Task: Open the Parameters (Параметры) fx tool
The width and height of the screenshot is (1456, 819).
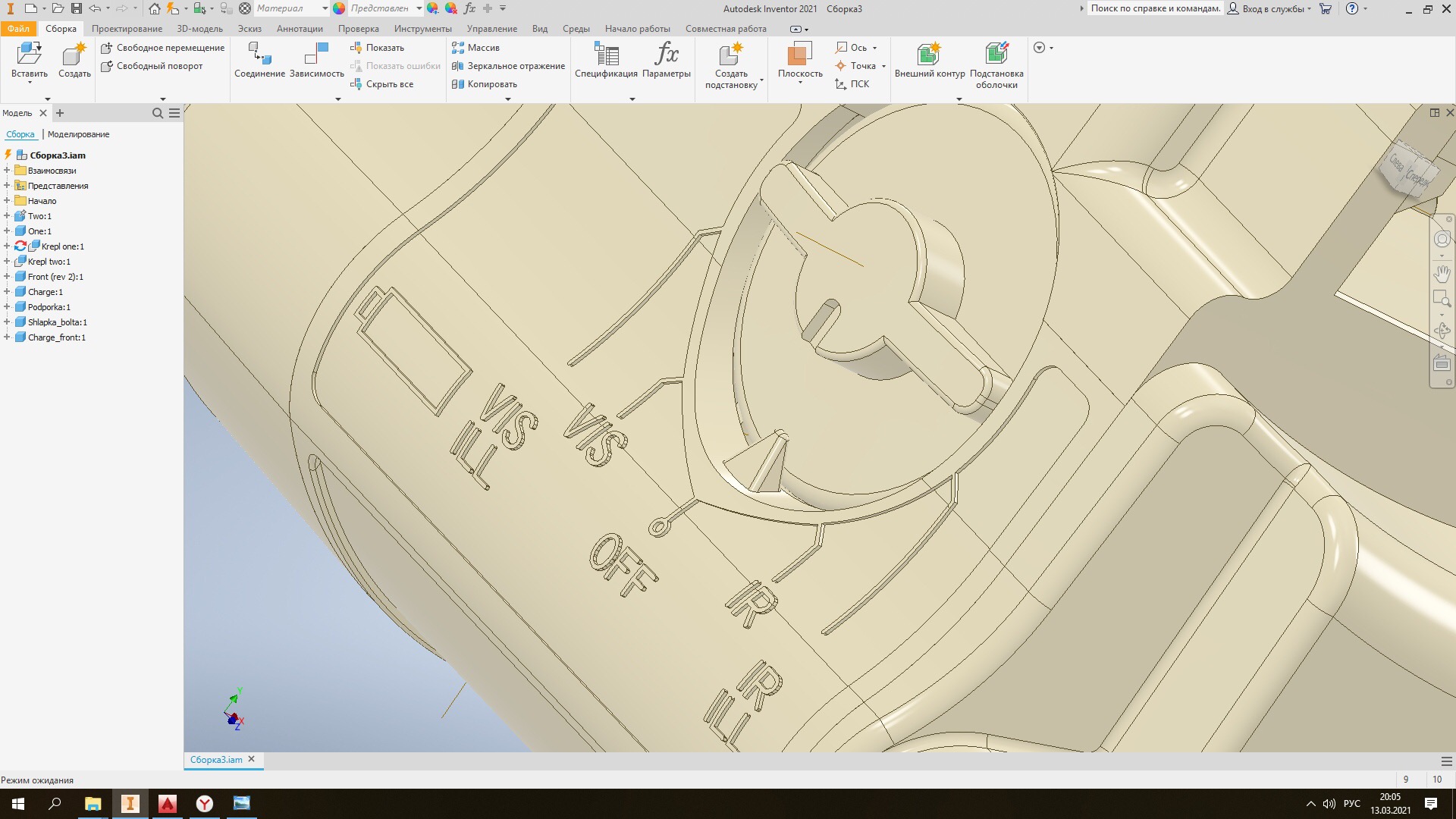Action: tap(666, 55)
